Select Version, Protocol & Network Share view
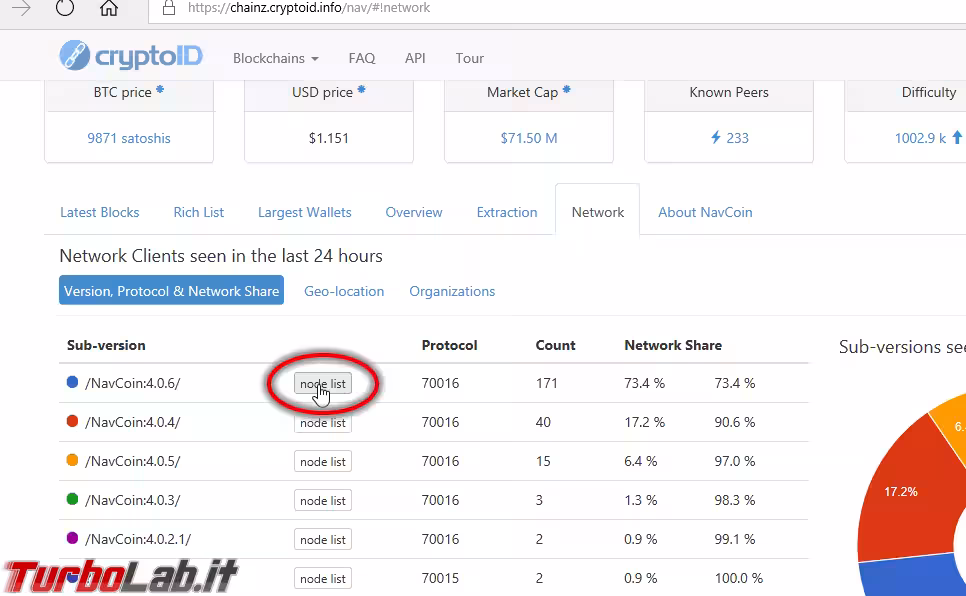Screen dimensions: 966x596 pos(171,291)
